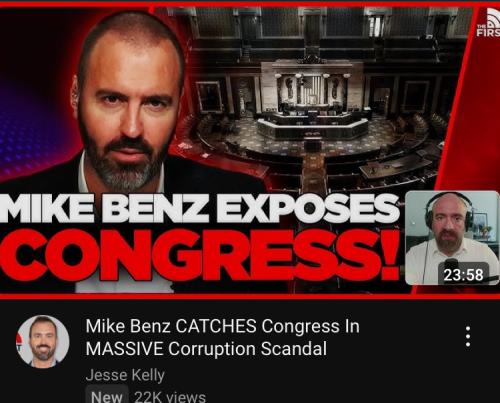Play the Mike Benz Exposes Congress thumbnail
The image size is (500, 403).
point(250,148)
